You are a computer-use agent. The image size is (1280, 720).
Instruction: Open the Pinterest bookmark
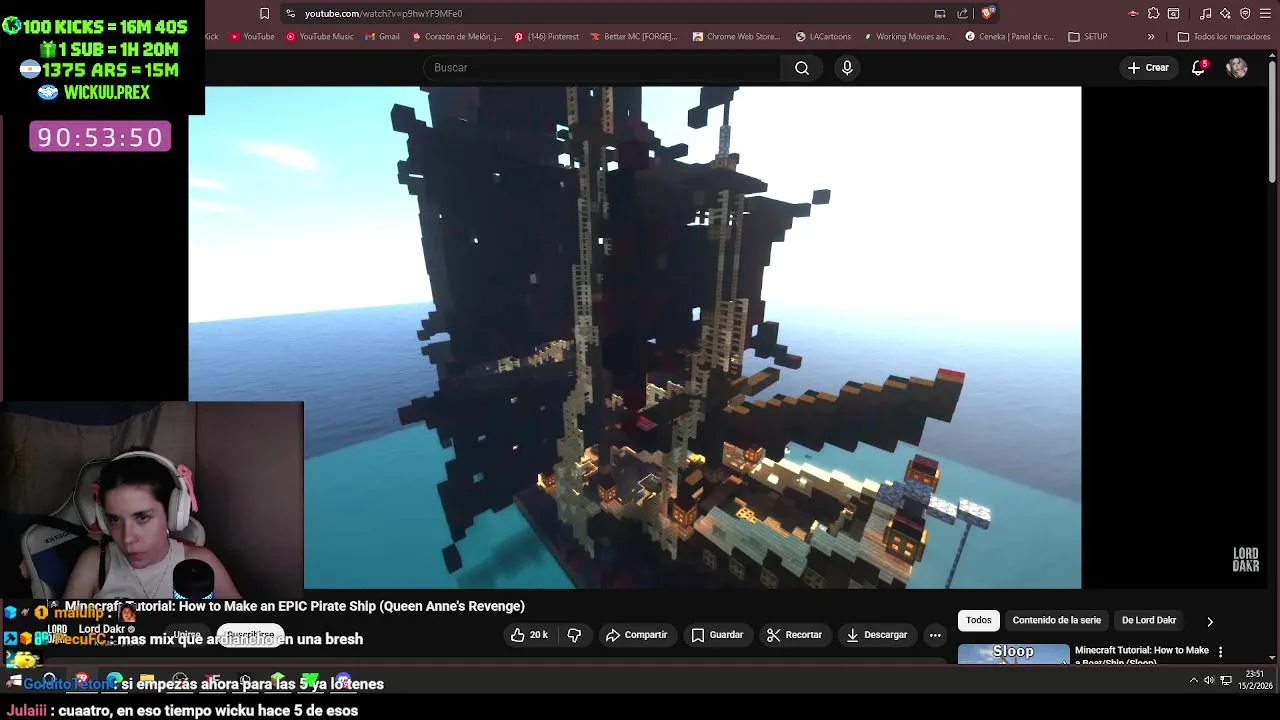coord(546,37)
